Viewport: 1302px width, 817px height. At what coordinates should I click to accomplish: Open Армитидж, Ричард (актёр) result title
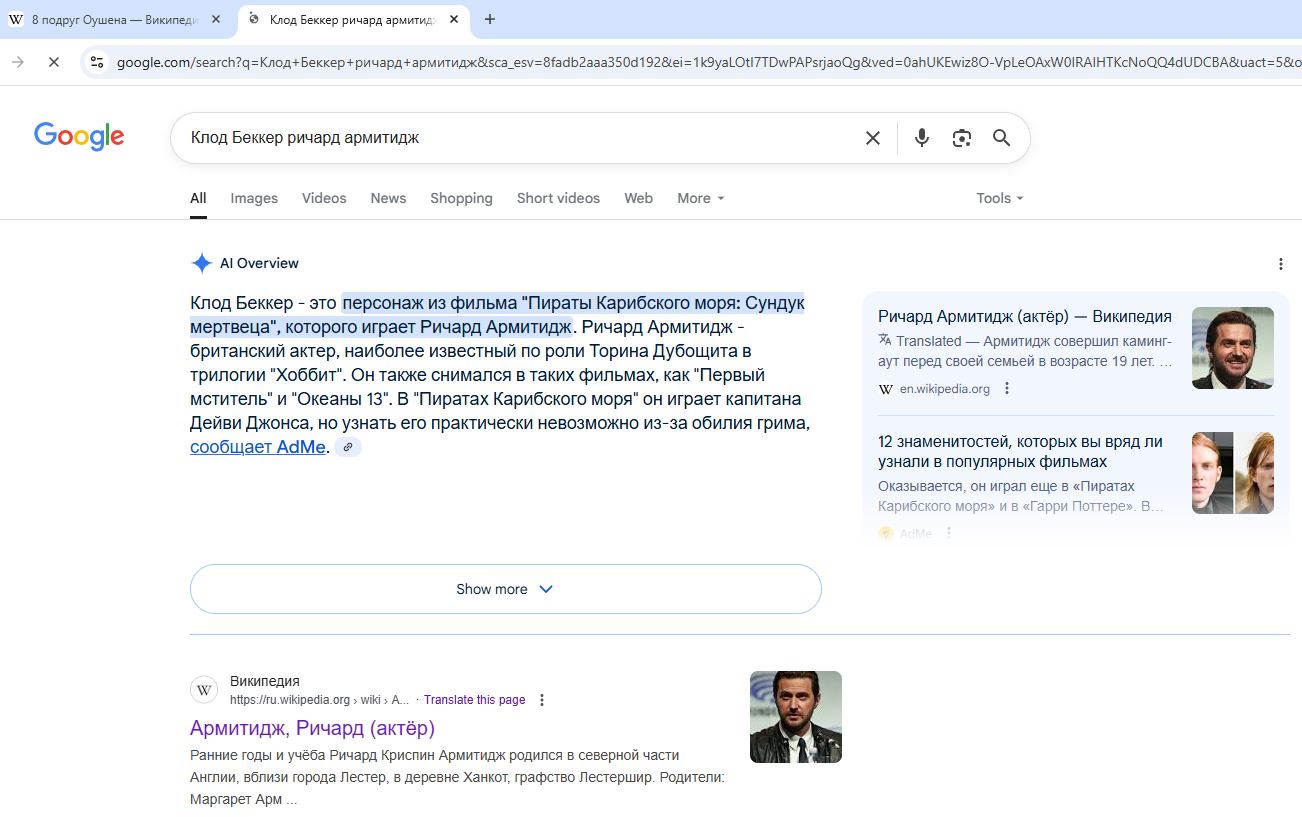click(x=312, y=728)
